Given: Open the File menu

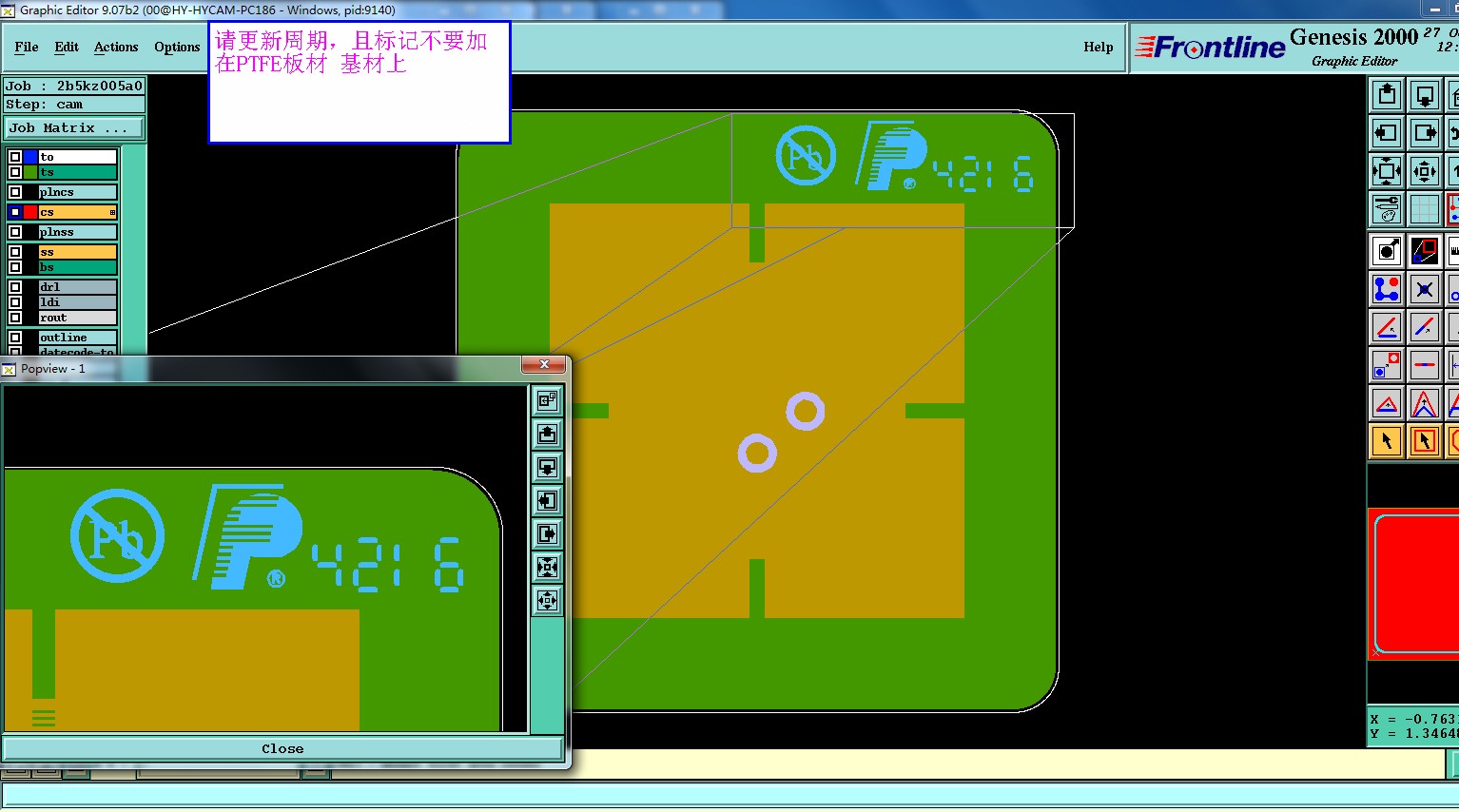Looking at the screenshot, I should tap(27, 47).
